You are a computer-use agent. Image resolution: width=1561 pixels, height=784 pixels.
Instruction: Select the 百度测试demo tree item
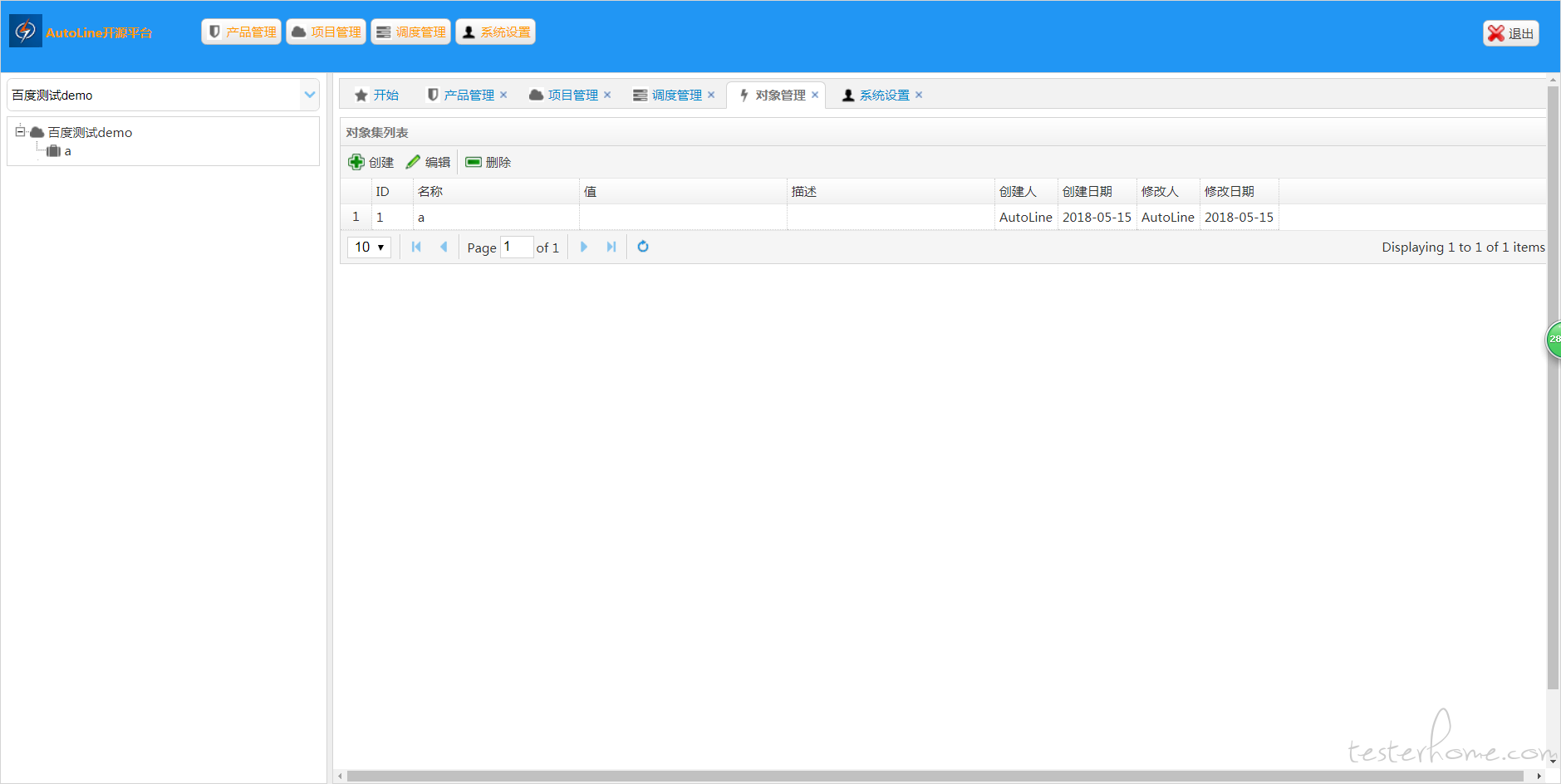(x=90, y=132)
